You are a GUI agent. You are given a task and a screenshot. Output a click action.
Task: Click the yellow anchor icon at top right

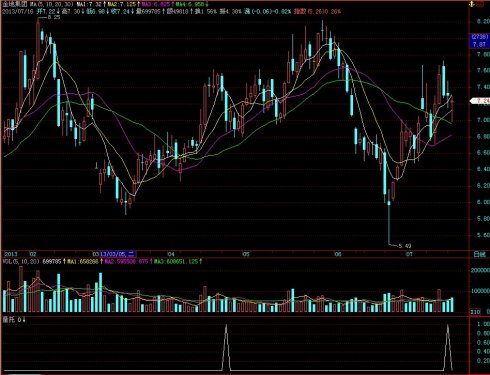471,4
